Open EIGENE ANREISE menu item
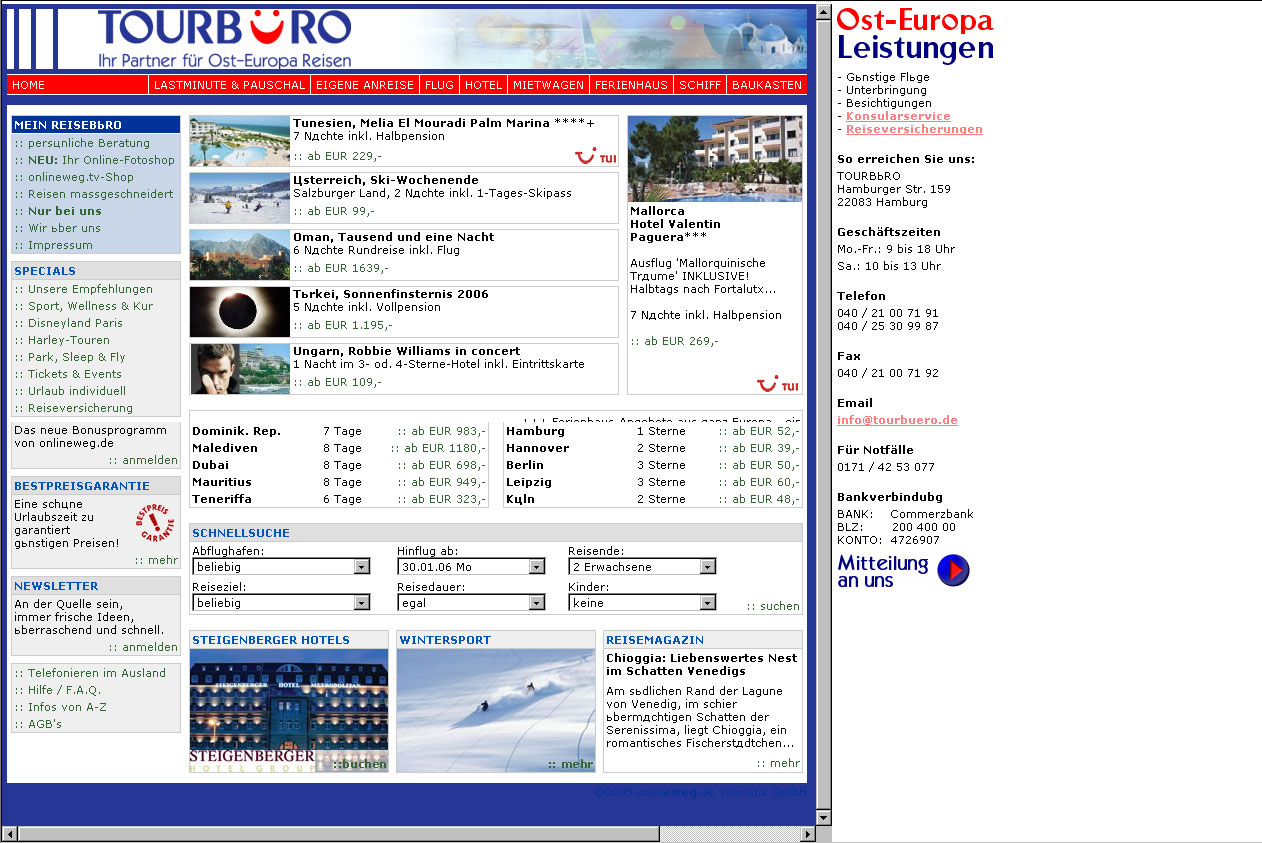Screen dimensions: 1262x843 coord(364,85)
